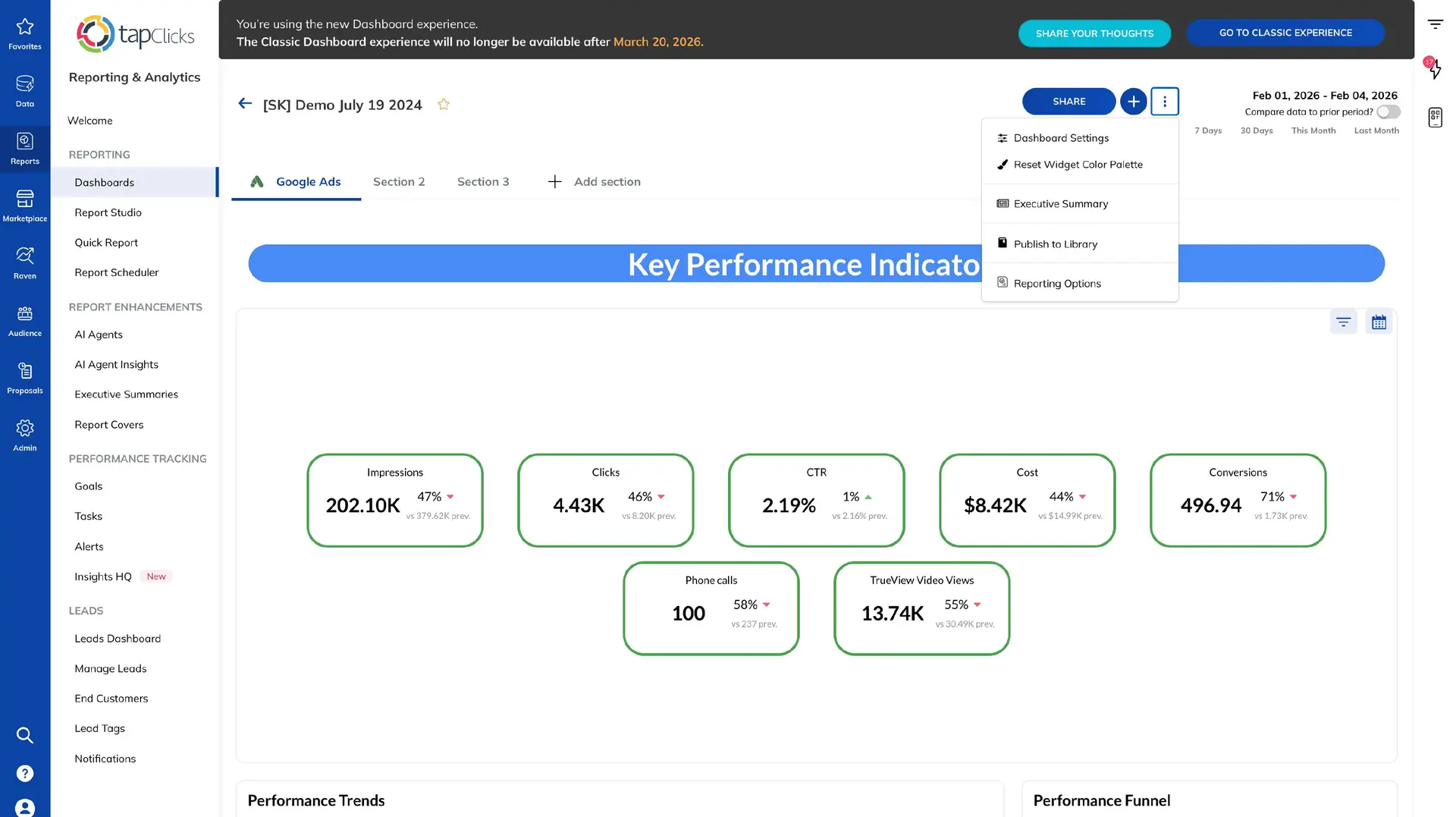Click GO TO CLASSIC EXPERIENCE button

(x=1285, y=33)
